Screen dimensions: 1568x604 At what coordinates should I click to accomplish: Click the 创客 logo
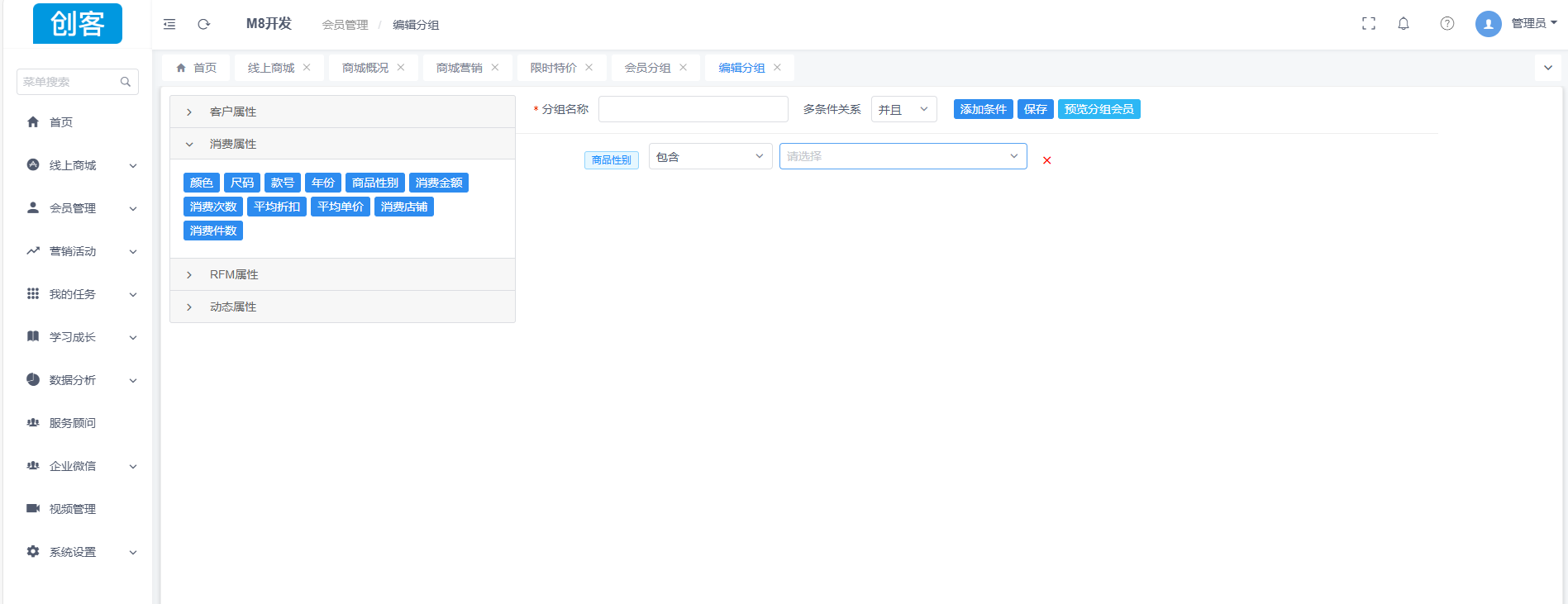78,23
